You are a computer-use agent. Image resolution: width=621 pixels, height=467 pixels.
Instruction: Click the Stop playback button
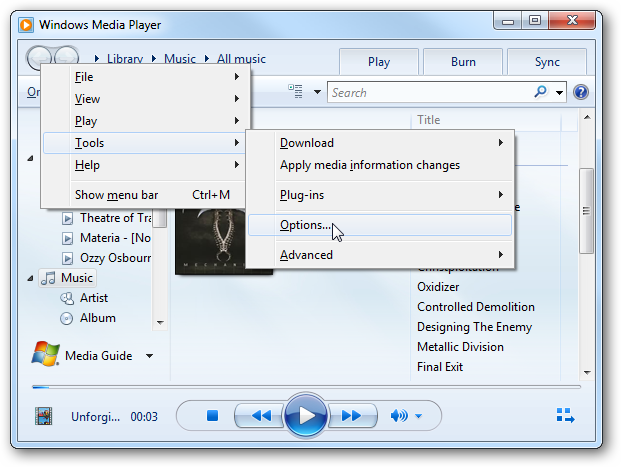coord(212,416)
